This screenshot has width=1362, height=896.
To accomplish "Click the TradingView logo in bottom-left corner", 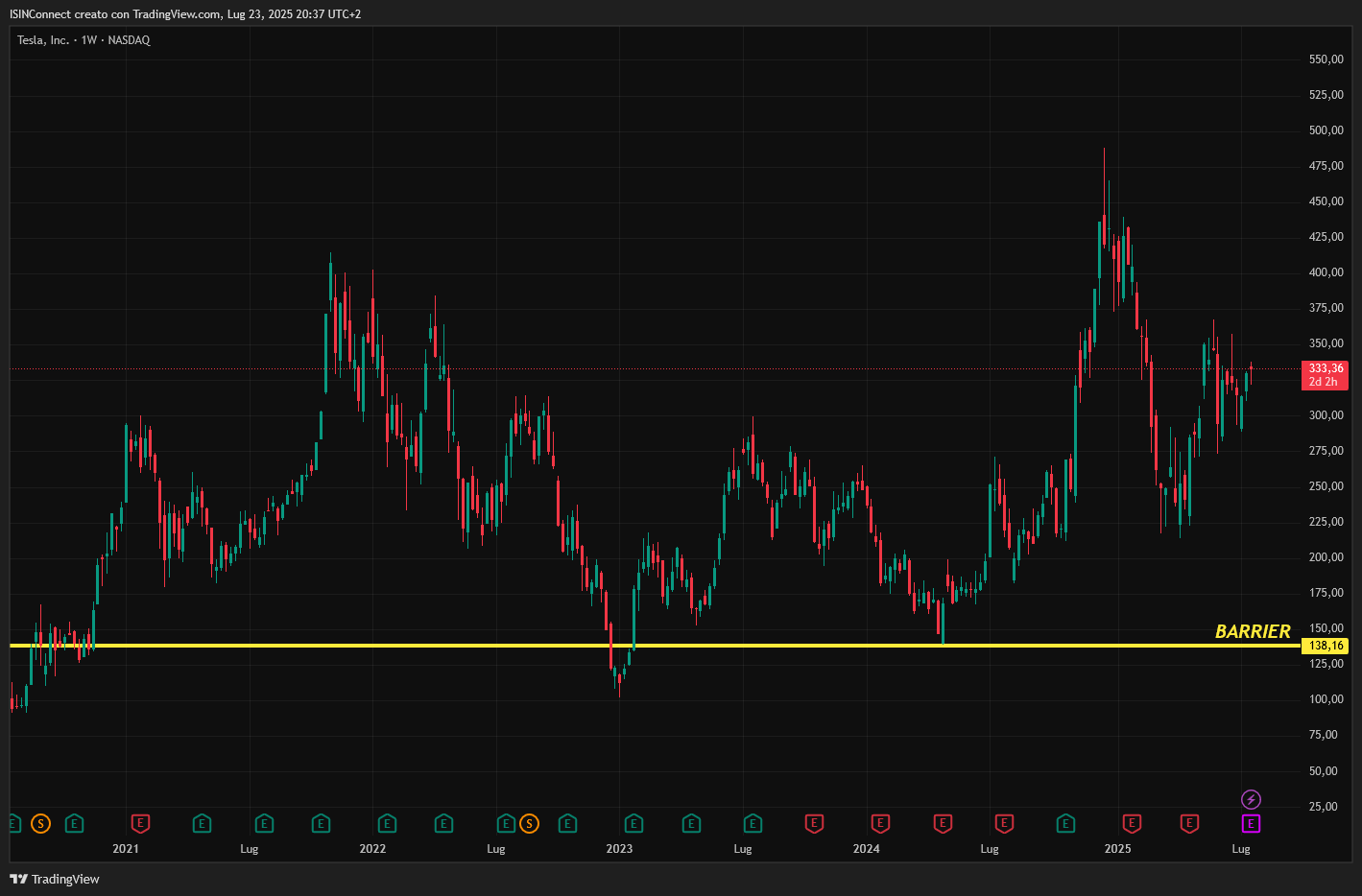I will (55, 879).
